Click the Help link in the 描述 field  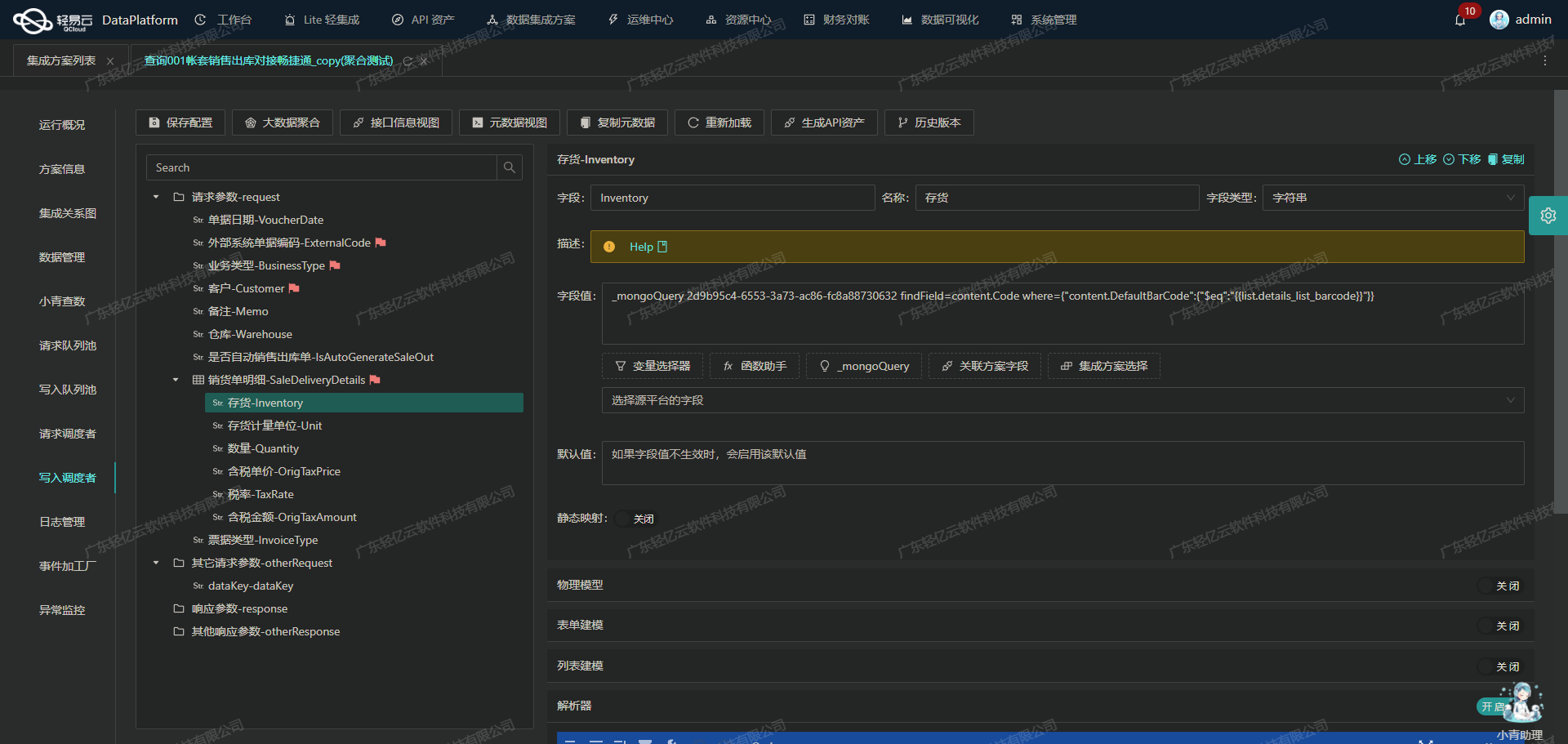tap(644, 246)
